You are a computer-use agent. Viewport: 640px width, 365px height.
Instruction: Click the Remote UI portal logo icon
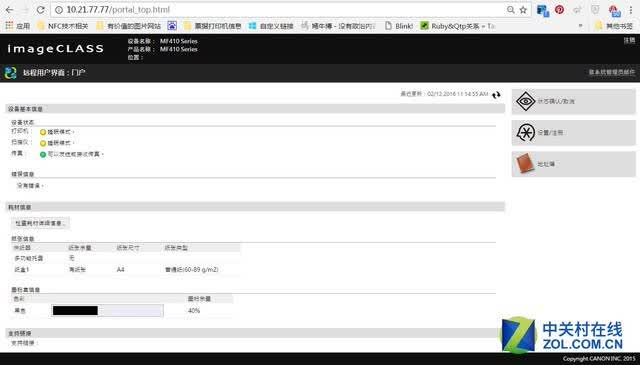pyautogui.click(x=10, y=73)
